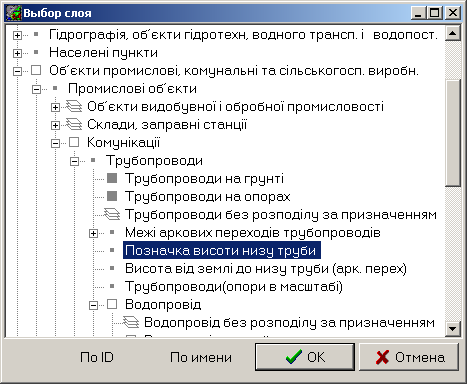Toggle checkbox next to Комунікації
The height and width of the screenshot is (384, 467).
point(74,142)
